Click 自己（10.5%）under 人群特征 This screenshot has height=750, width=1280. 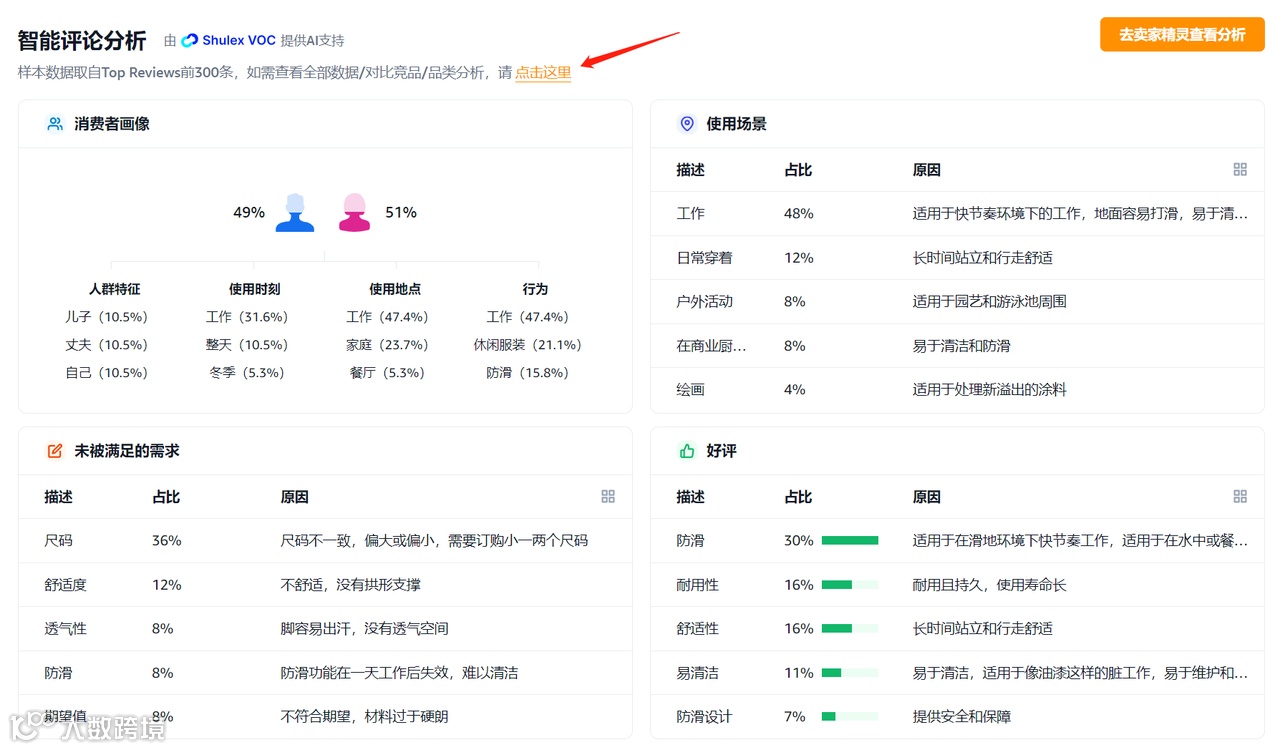[x=107, y=373]
